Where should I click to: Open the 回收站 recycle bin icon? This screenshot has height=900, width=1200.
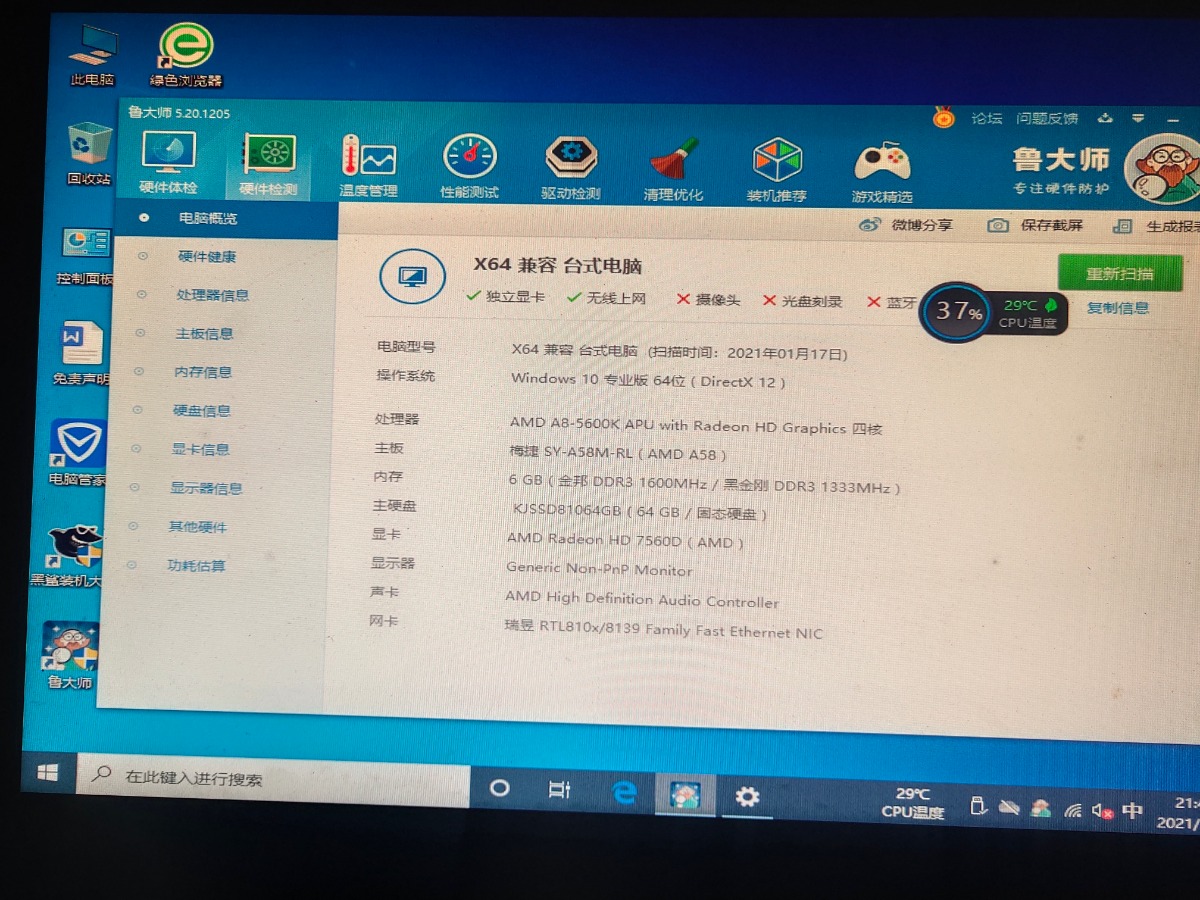pyautogui.click(x=89, y=154)
